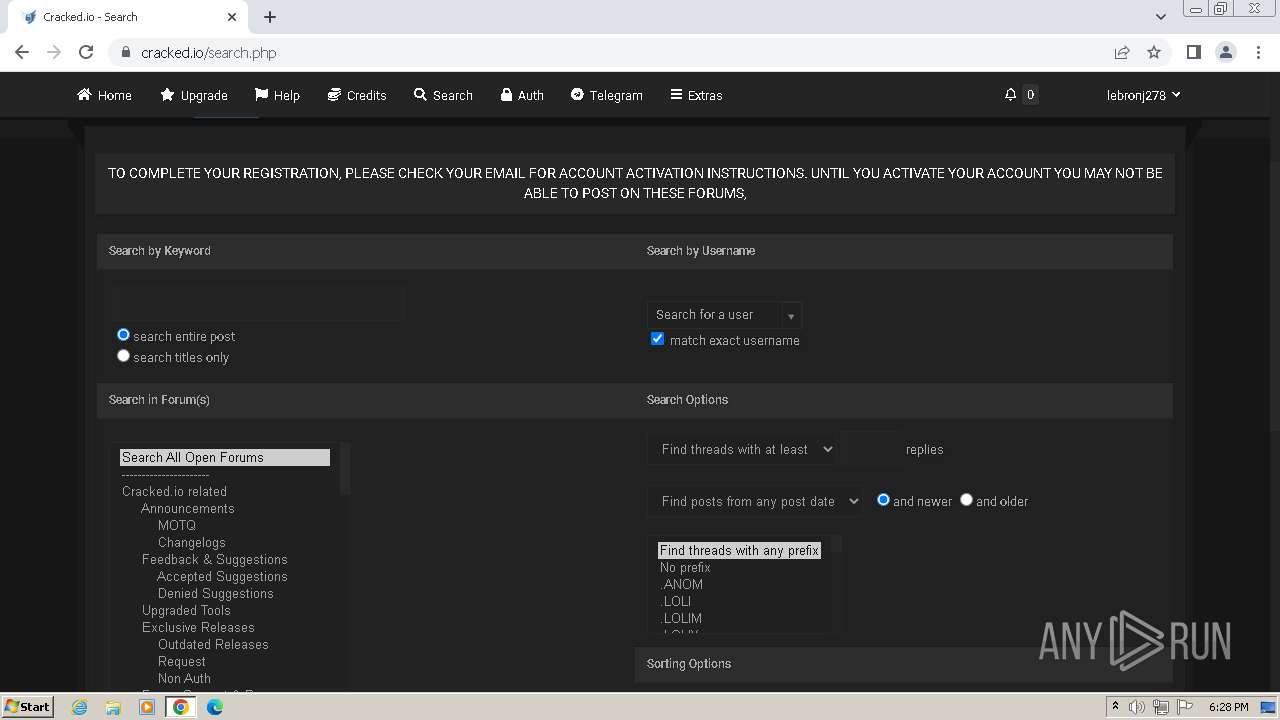Select Denied Suggestions forum

coord(215,593)
